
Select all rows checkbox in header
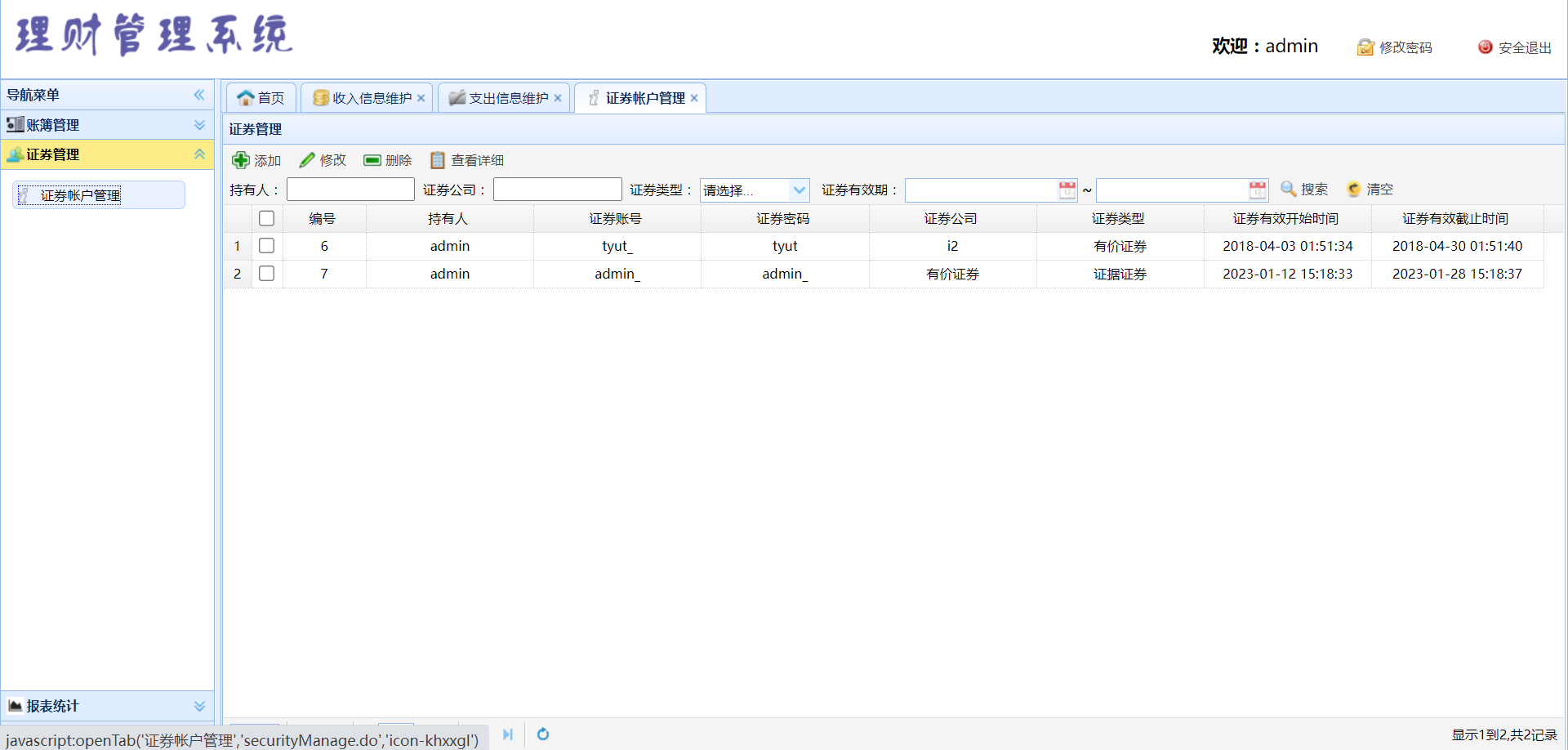(x=266, y=218)
